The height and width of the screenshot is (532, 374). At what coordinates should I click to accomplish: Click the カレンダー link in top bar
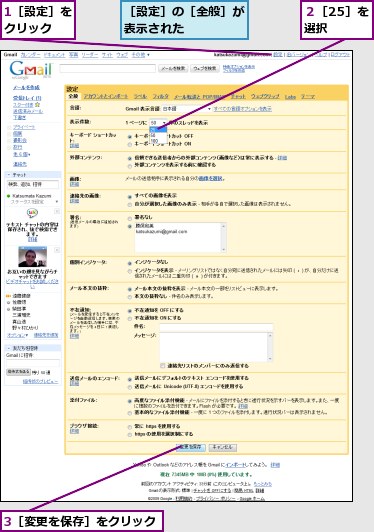pos(31,55)
